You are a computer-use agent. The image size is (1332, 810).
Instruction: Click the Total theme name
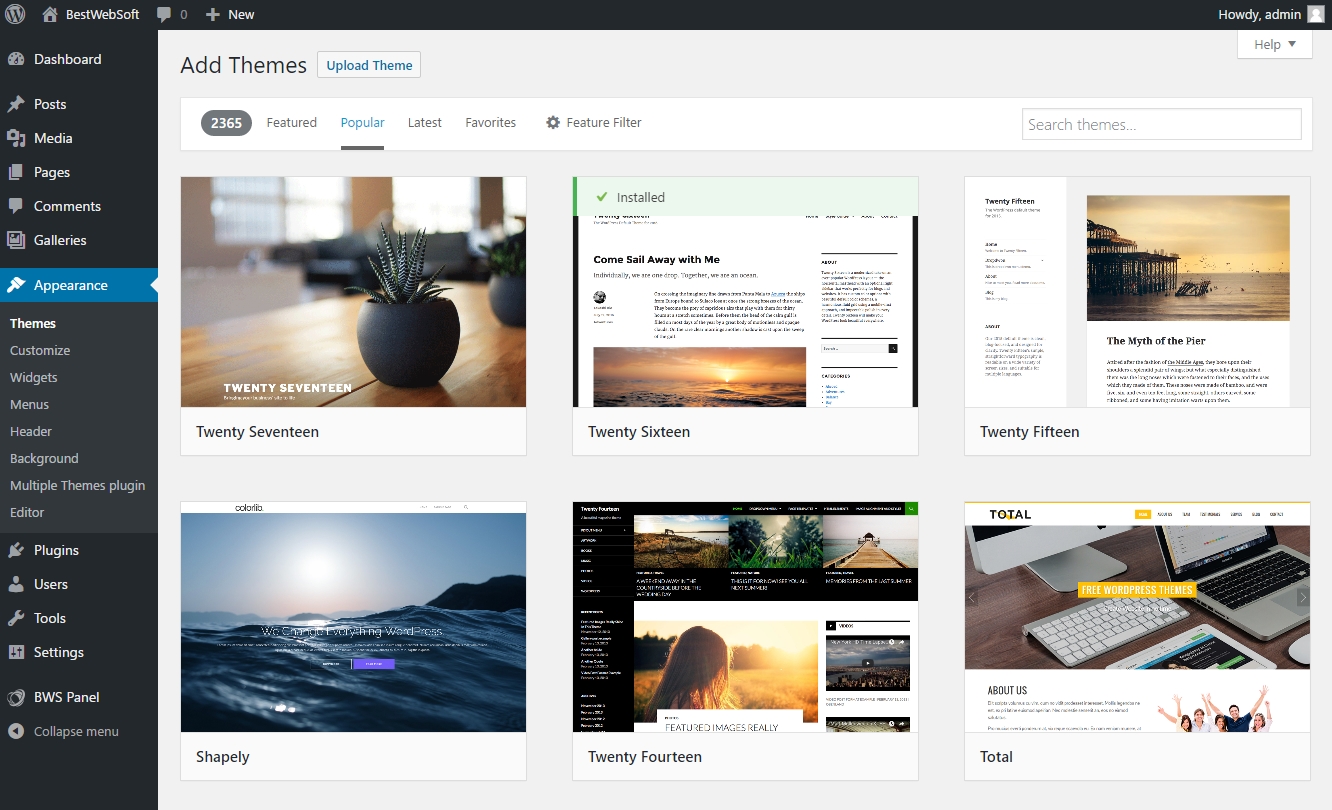pos(996,757)
